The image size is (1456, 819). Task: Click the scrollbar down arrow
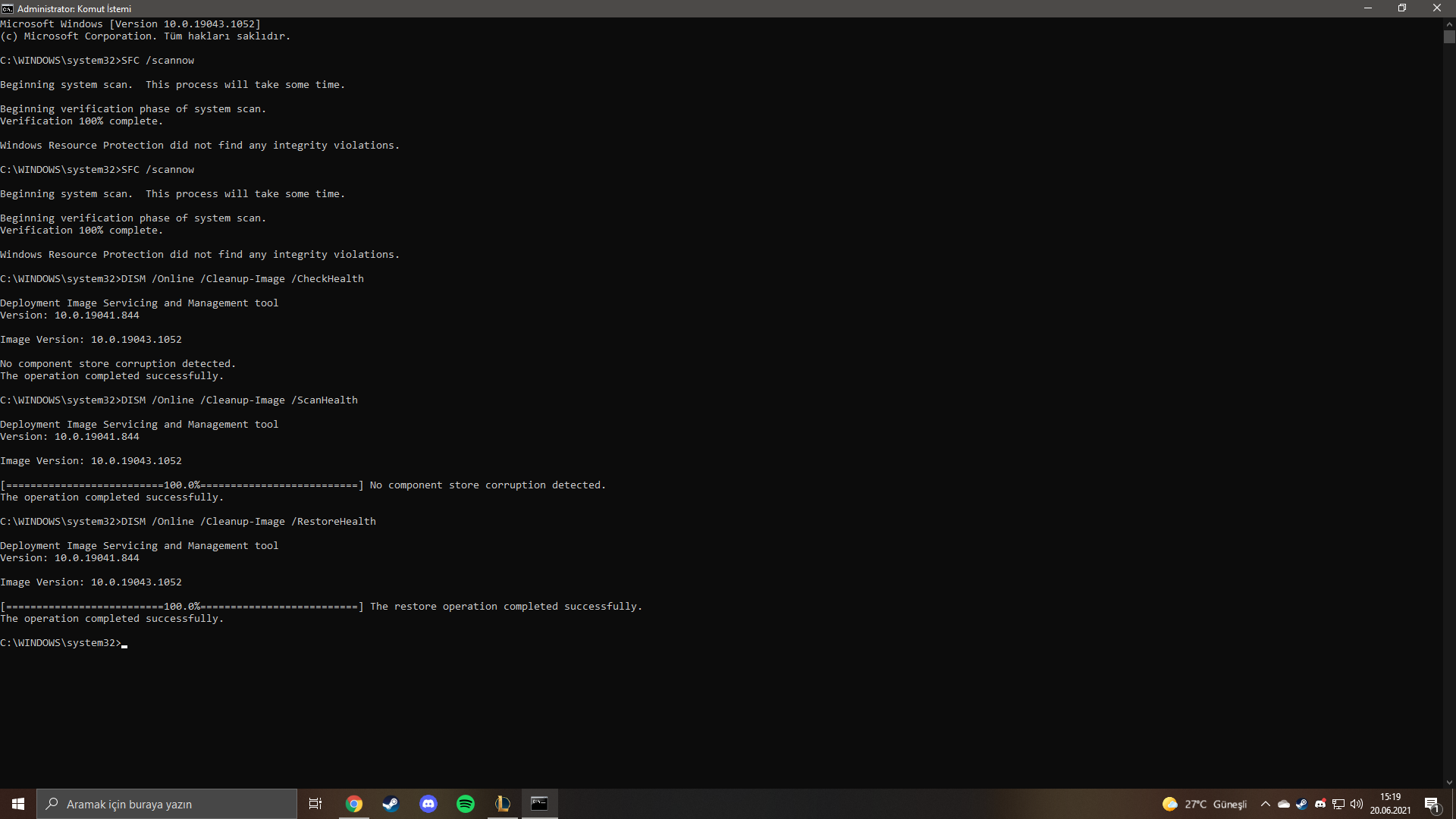coord(1449,783)
